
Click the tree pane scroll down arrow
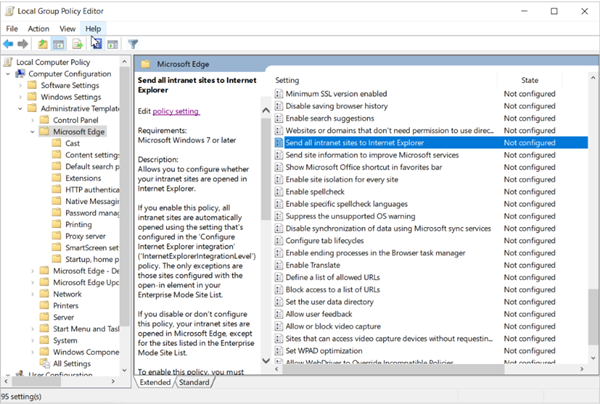click(124, 370)
